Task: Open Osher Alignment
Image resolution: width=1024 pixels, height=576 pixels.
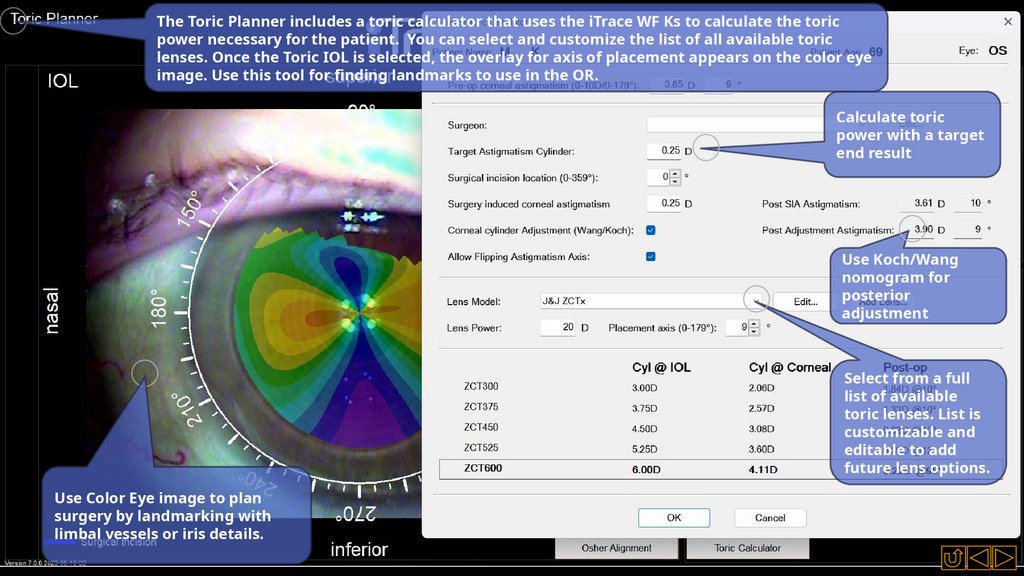Action: pos(616,548)
